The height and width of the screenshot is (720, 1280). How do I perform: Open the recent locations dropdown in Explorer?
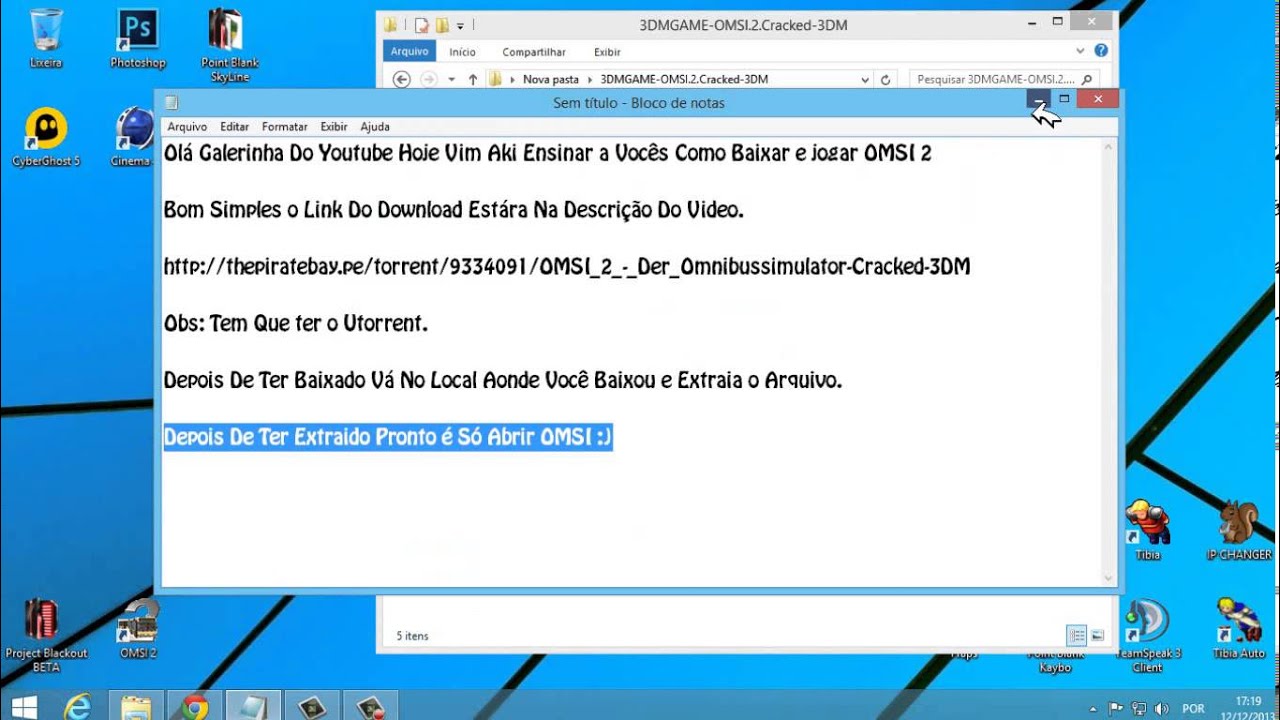(x=452, y=79)
